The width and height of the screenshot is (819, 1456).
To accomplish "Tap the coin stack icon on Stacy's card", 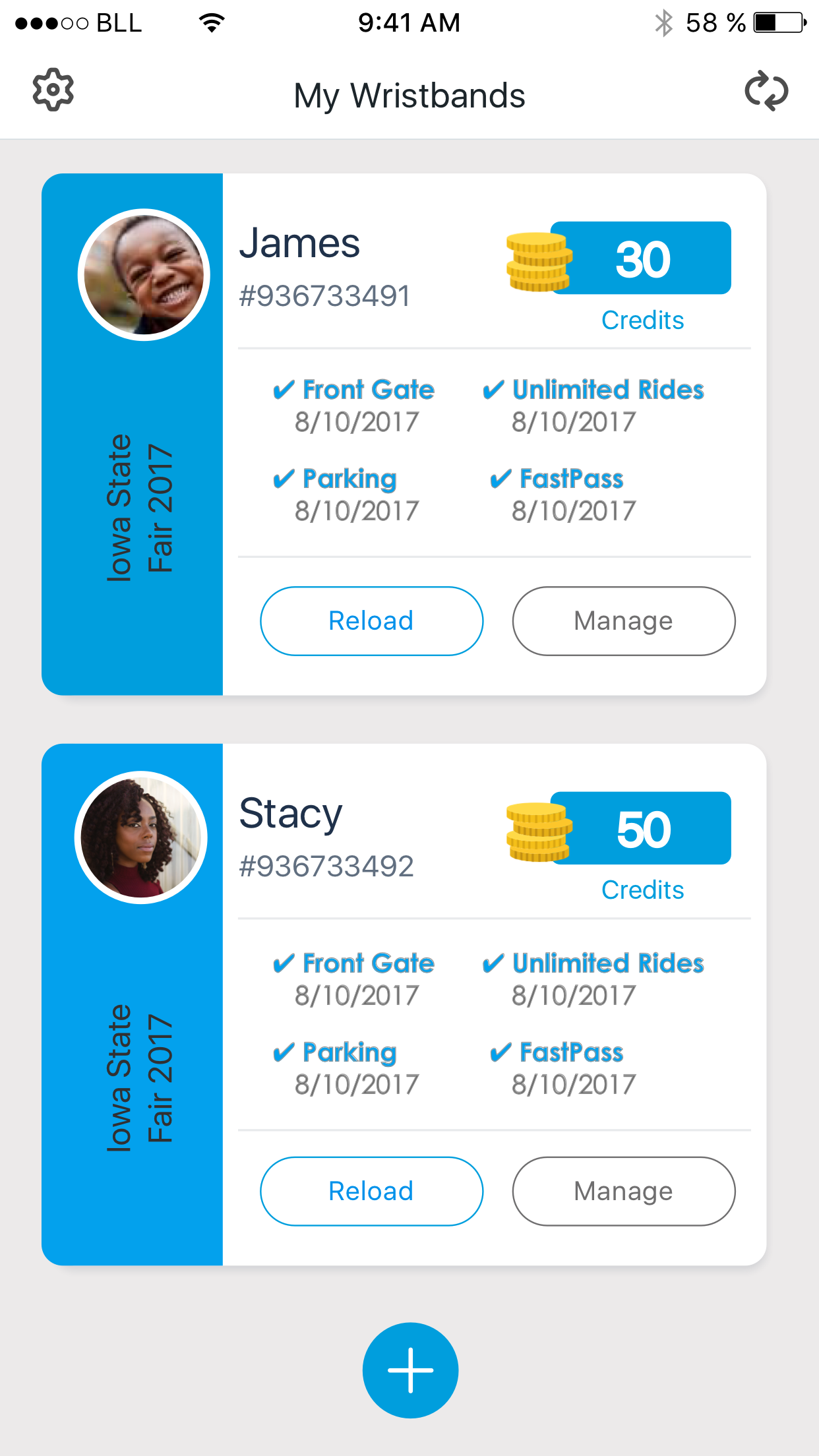I will (x=539, y=832).
